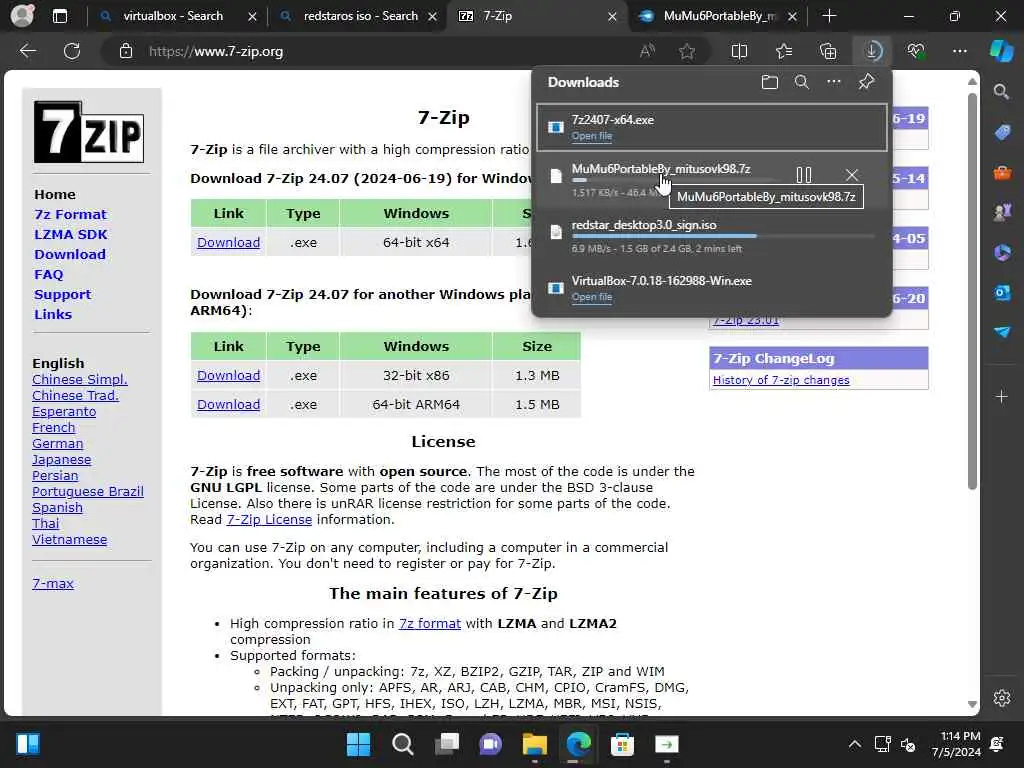Open the 7-Zip License link
Image resolution: width=1024 pixels, height=768 pixels.
tap(269, 520)
